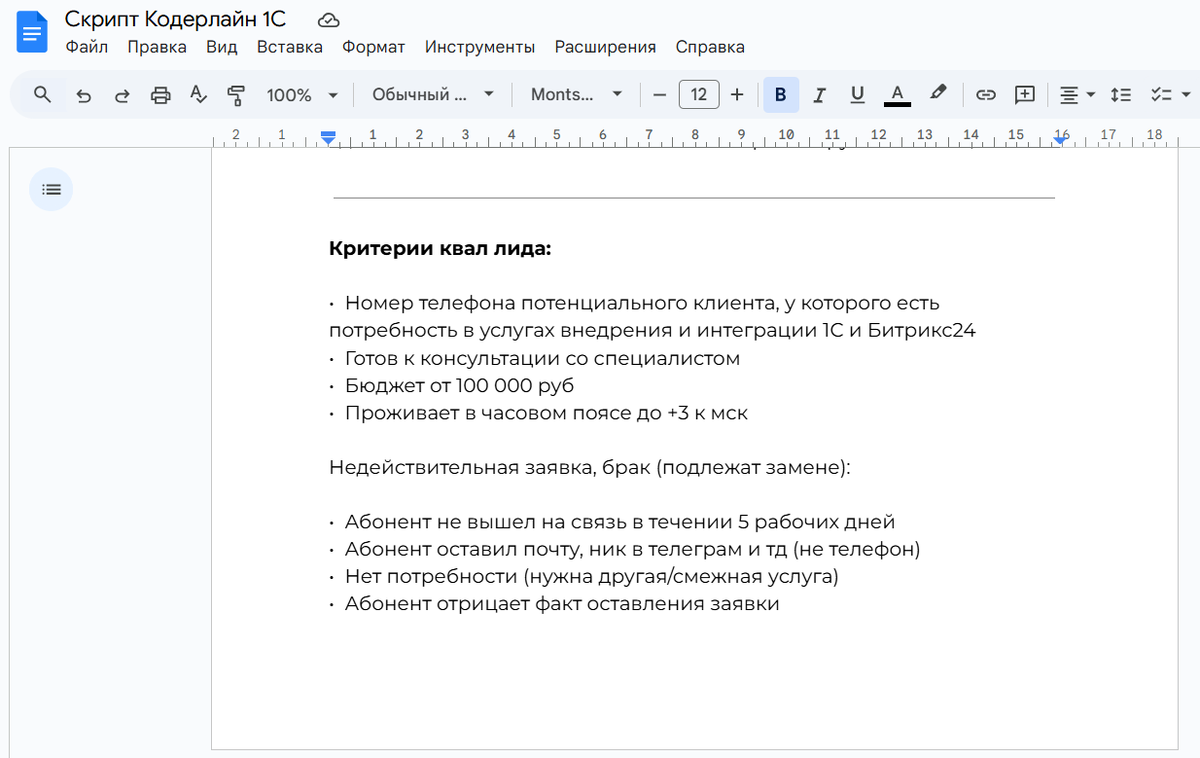Select the paint format tool

click(x=236, y=94)
